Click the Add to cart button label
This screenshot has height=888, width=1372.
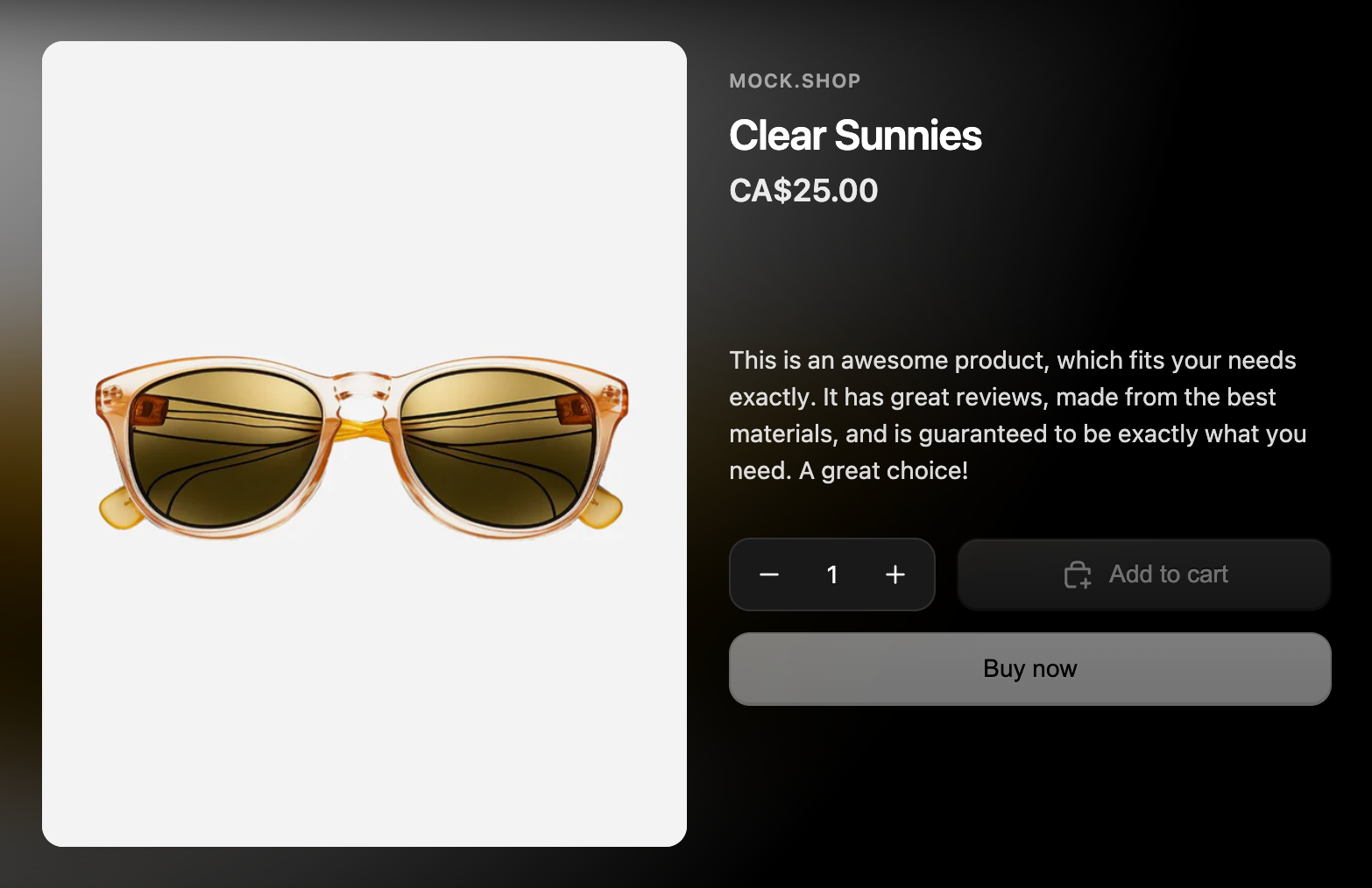click(1168, 574)
